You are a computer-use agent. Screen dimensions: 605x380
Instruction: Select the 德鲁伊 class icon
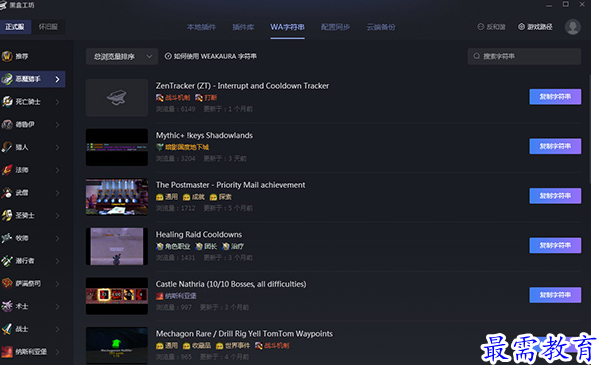7,125
